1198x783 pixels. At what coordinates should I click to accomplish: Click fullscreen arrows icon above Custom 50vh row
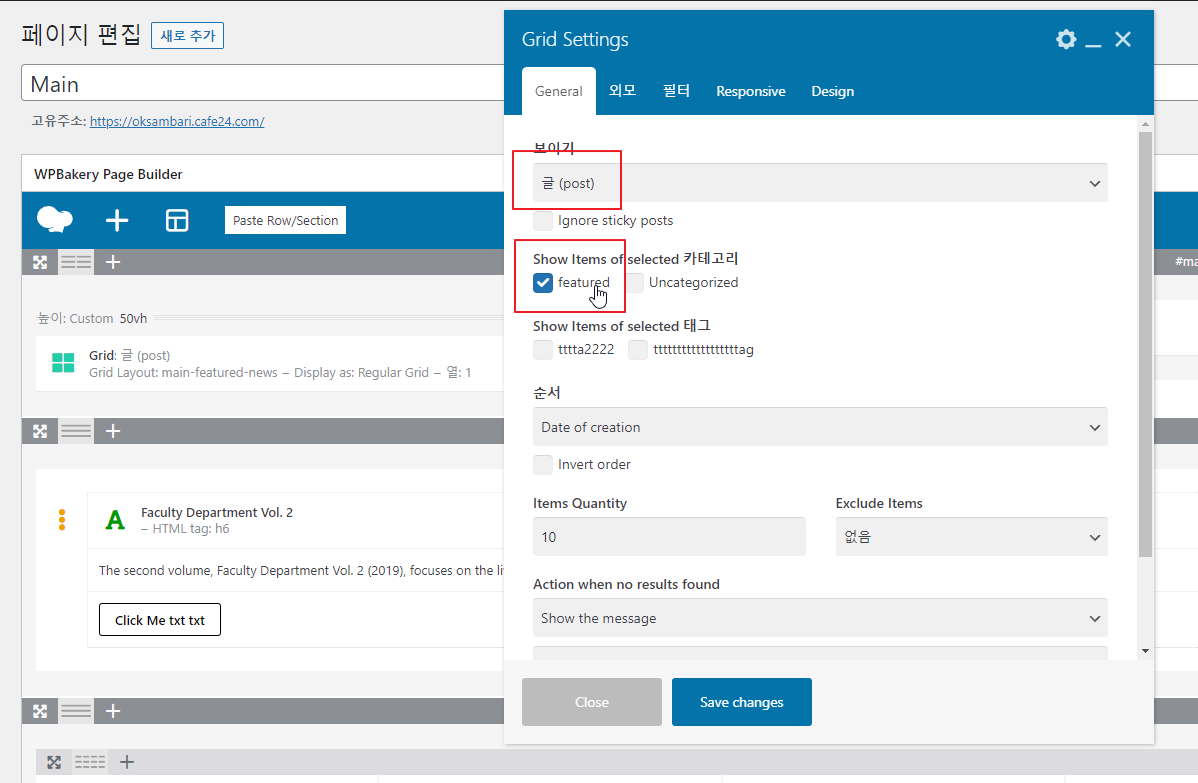tap(40, 262)
